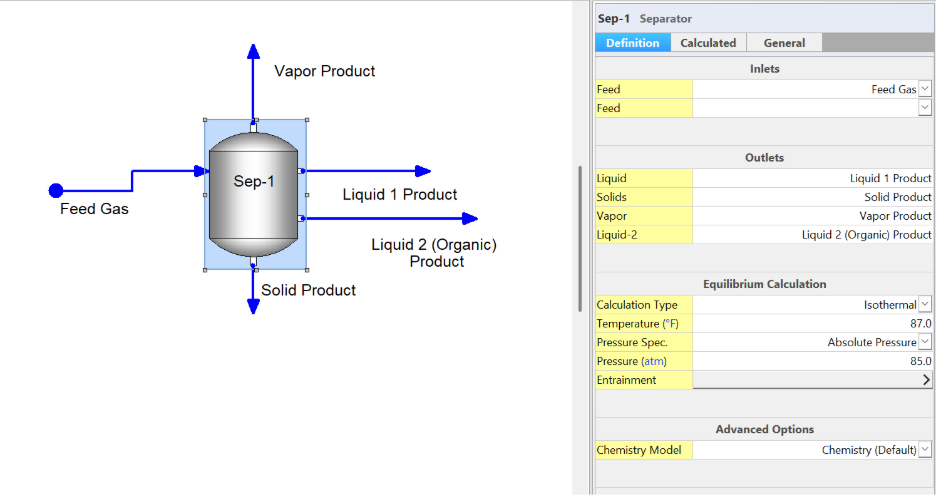Image resolution: width=936 pixels, height=495 pixels.
Task: Click the Liquid 1 Product stream arrowhead
Action: coord(423,171)
